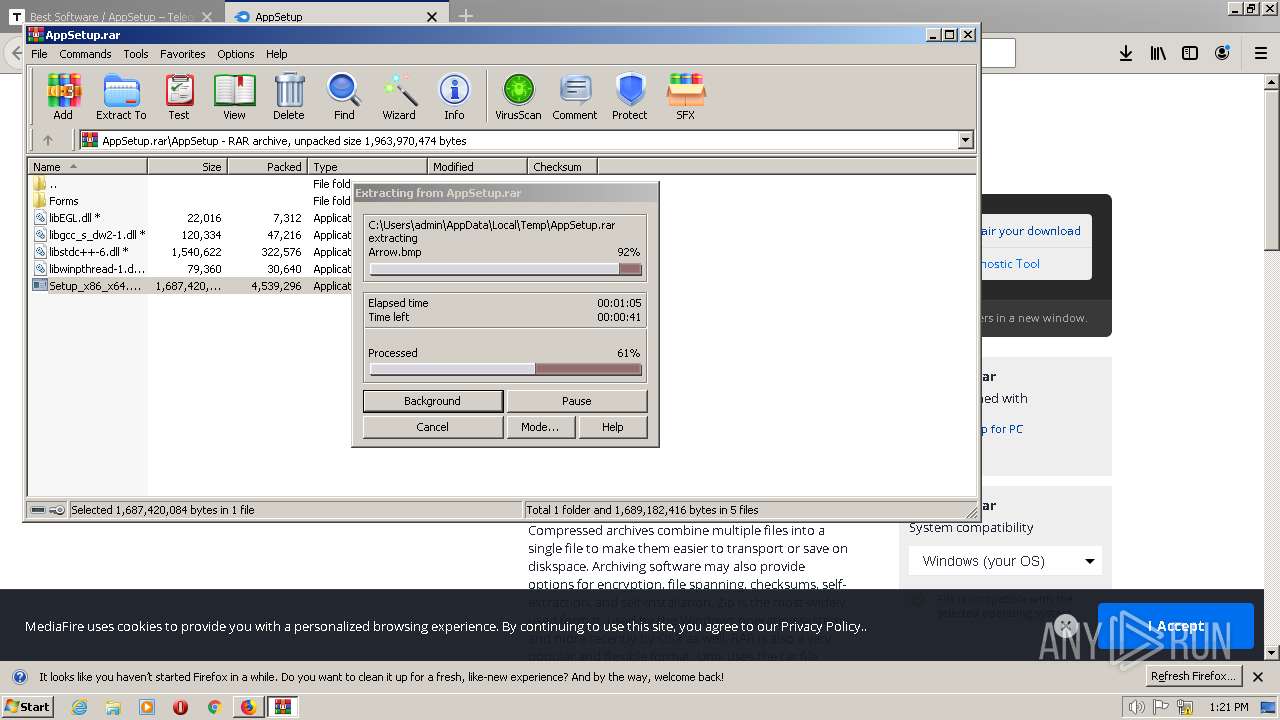Sort by Size column header
1280x720 pixels.
[188, 167]
